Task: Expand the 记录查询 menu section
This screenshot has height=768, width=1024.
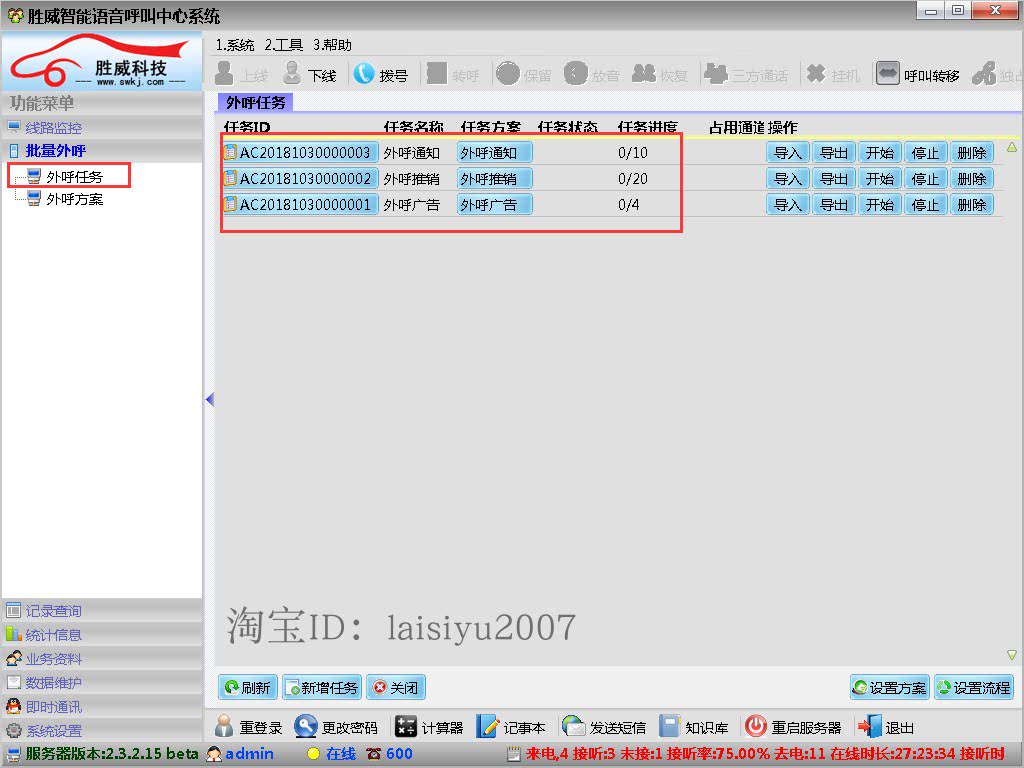Action: (x=54, y=611)
